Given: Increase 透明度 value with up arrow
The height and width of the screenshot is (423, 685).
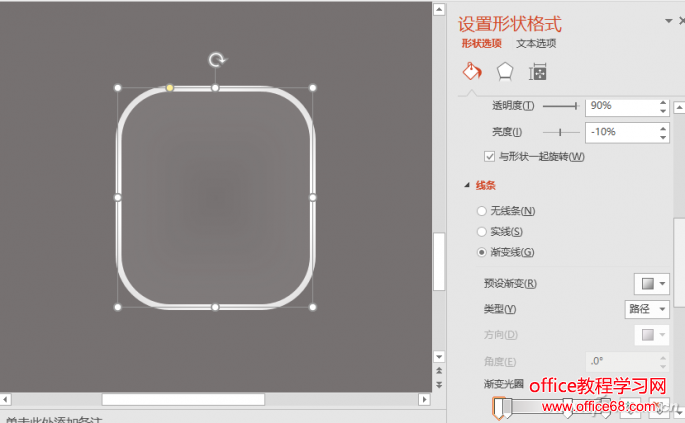Looking at the screenshot, I should click(663, 103).
